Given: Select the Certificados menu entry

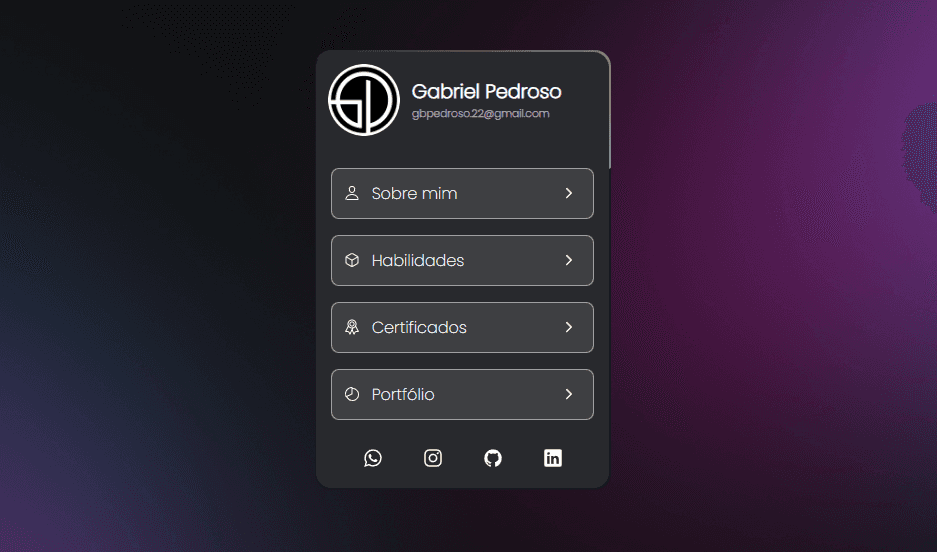Looking at the screenshot, I should 463,327.
